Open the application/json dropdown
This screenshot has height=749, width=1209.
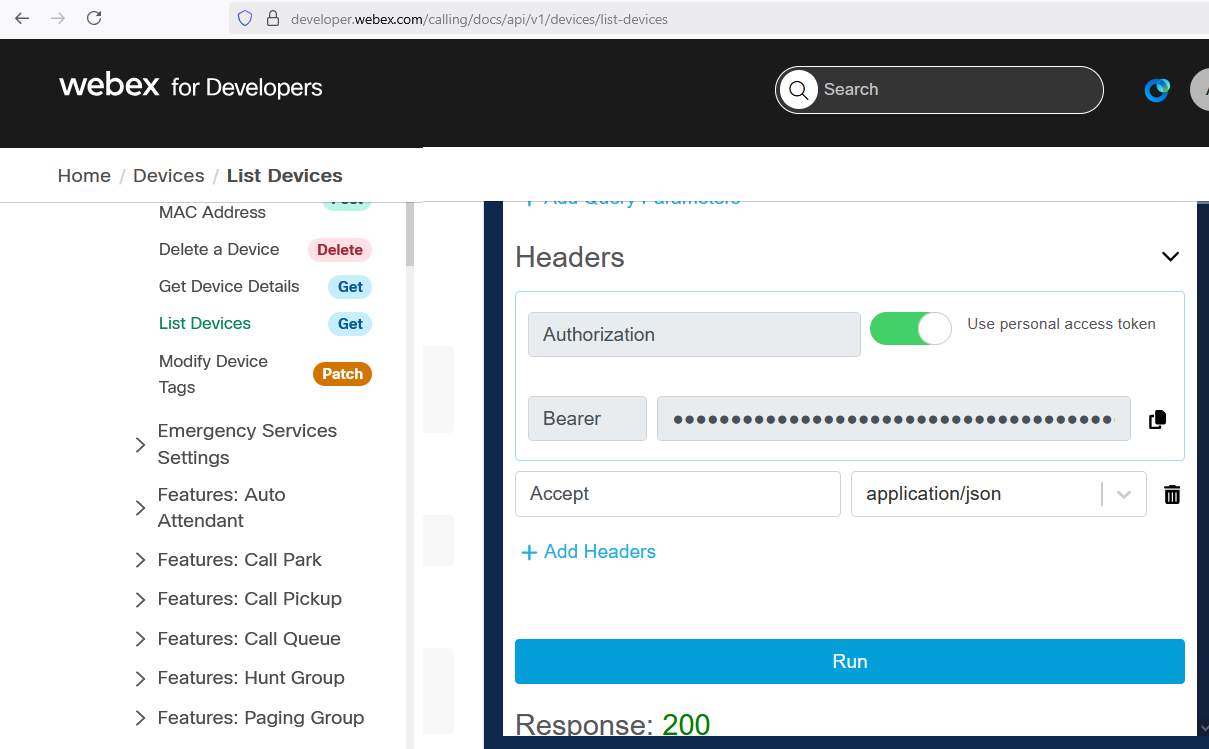point(1124,494)
